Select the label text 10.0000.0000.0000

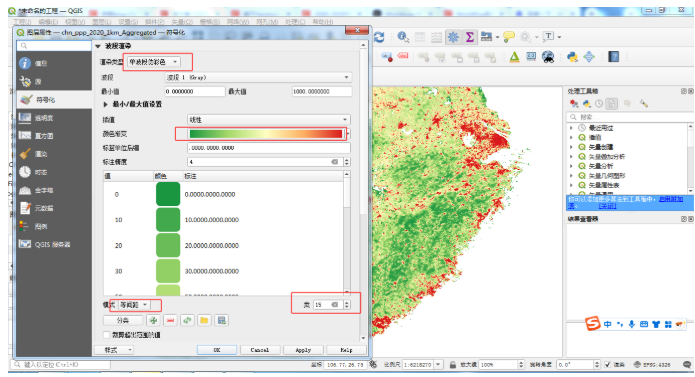coord(212,220)
